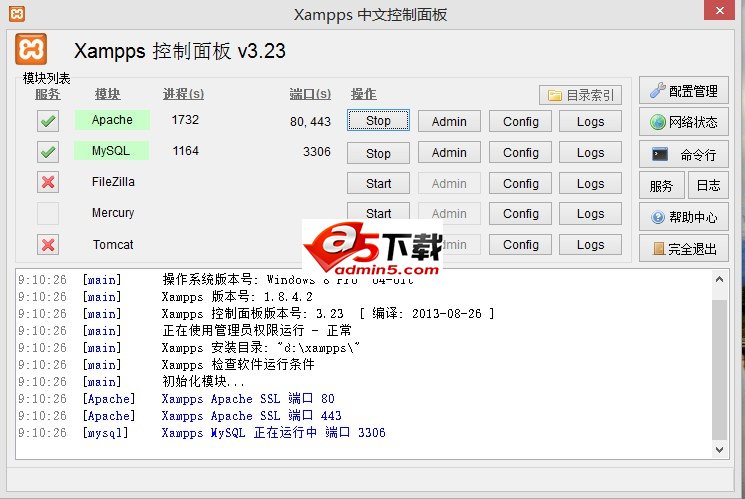
Task: Select the Mercury module name
Action: coord(113,212)
